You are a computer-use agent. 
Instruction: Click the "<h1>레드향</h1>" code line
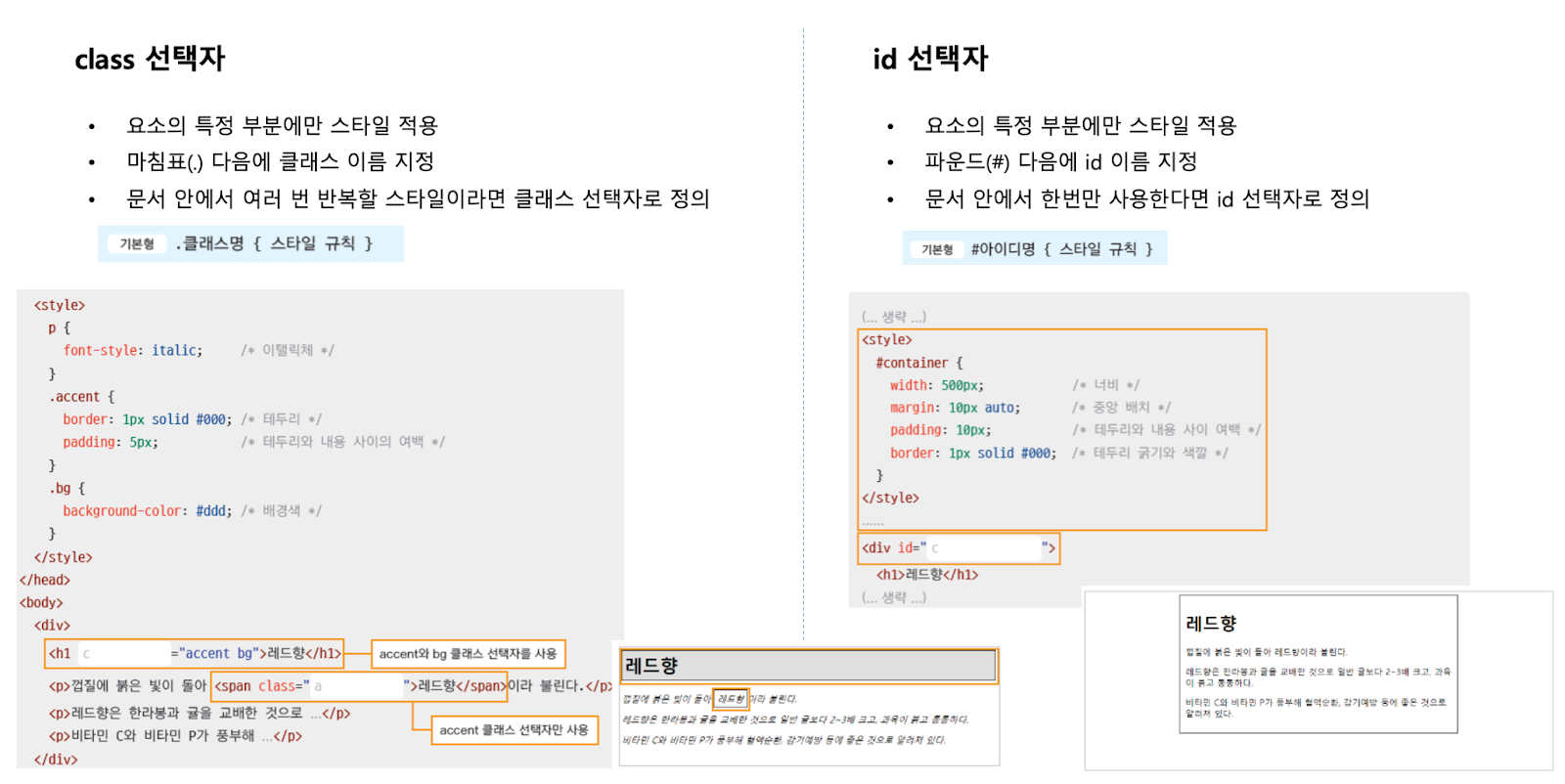(927, 575)
